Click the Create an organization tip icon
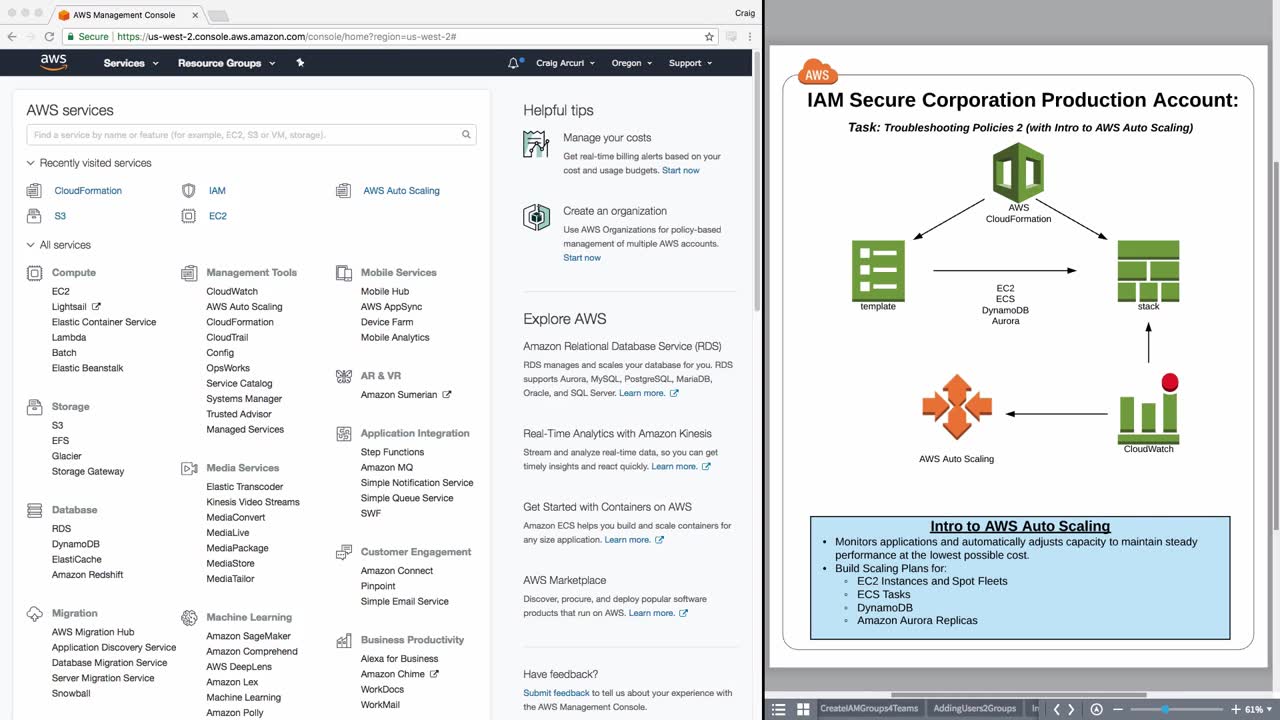The width and height of the screenshot is (1280, 720). (537, 217)
